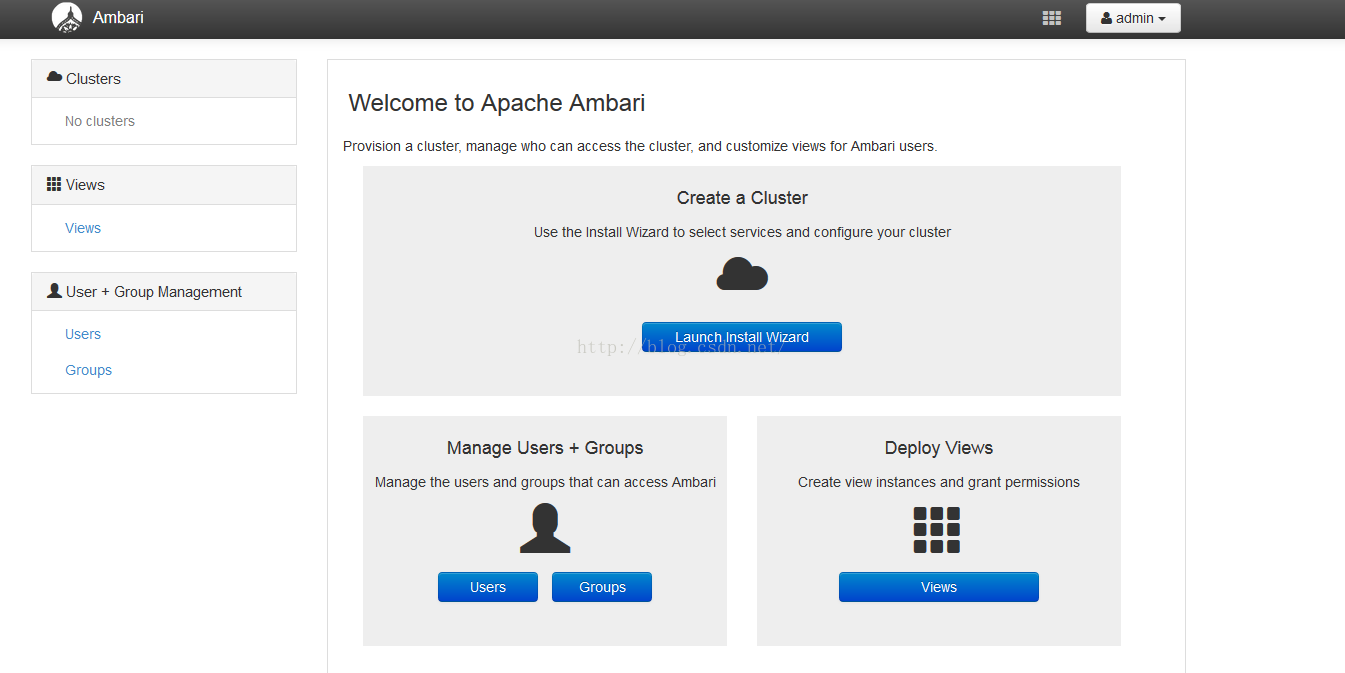
Task: Click 'Manage the users and groups' description
Action: click(x=545, y=482)
